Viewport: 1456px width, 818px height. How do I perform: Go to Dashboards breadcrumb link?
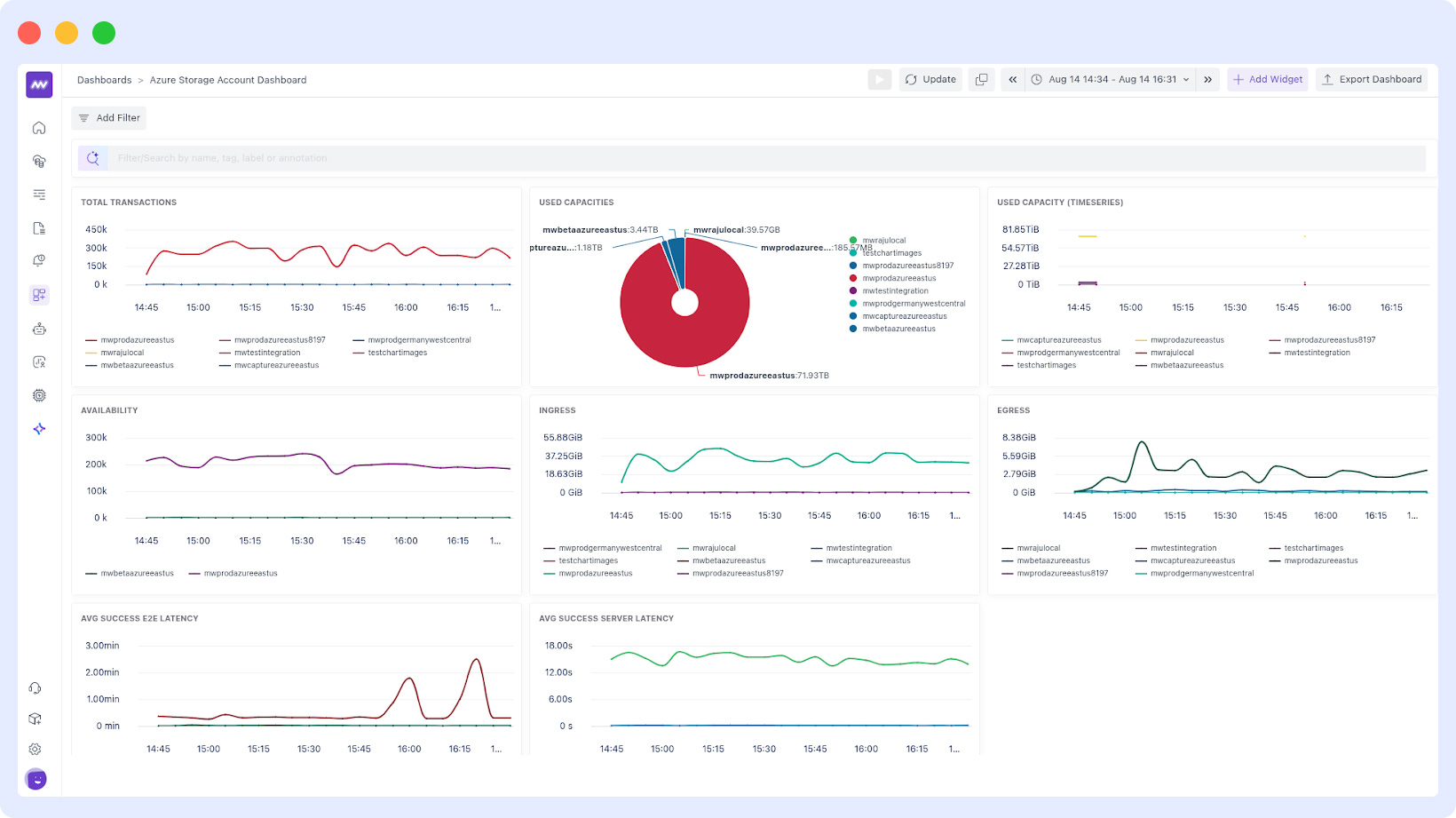[x=104, y=80]
